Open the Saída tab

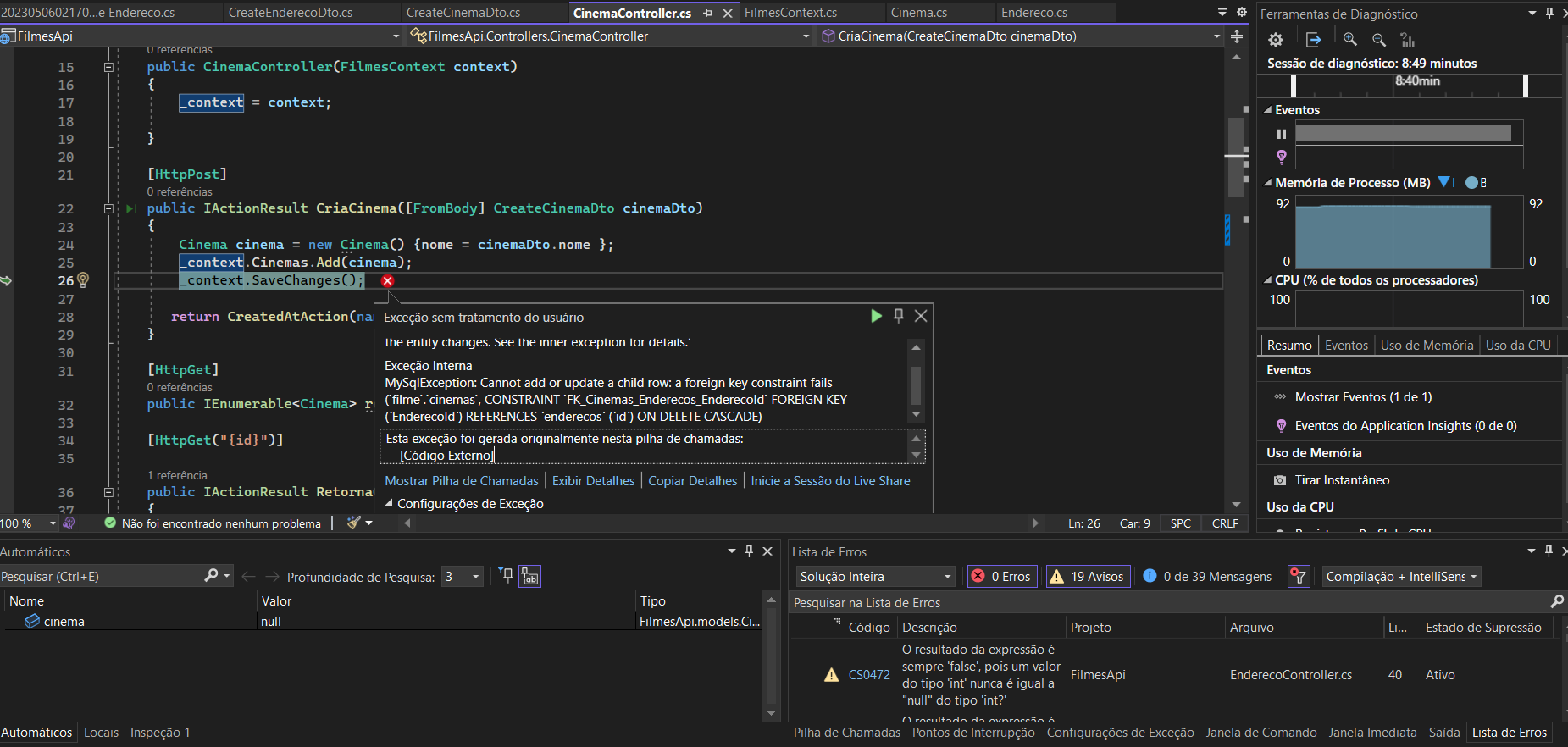[1443, 733]
